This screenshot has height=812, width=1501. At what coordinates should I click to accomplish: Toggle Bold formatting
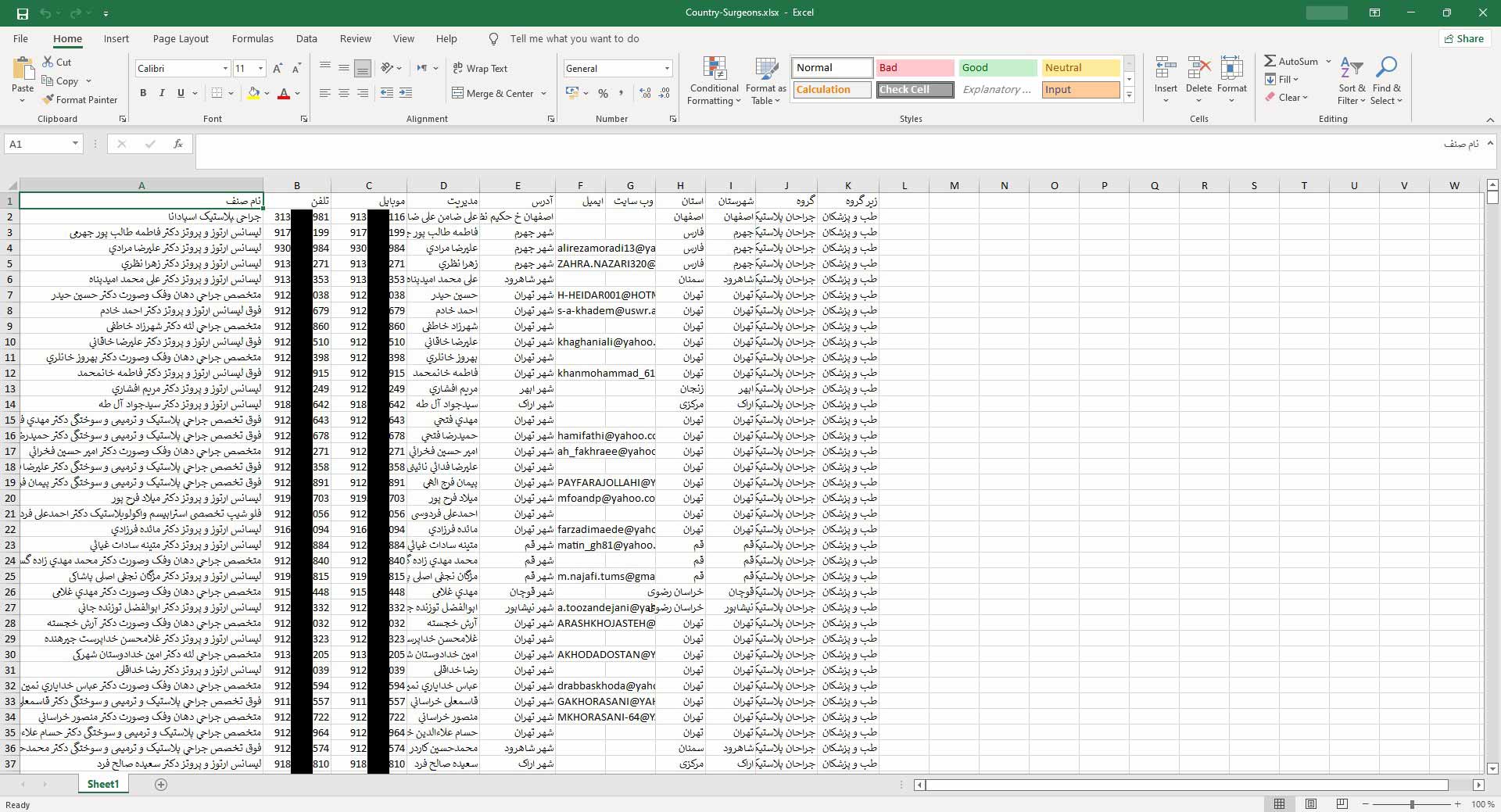[x=143, y=94]
